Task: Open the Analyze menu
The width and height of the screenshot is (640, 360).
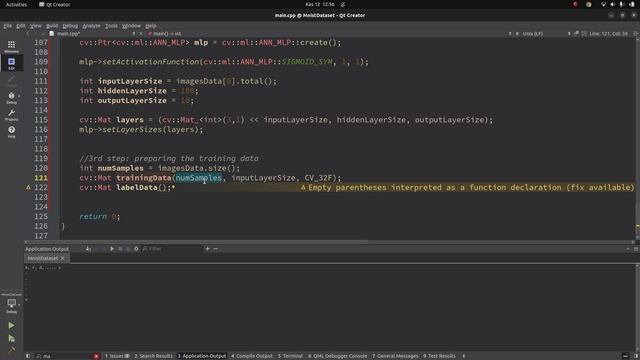Action: pyautogui.click(x=91, y=26)
